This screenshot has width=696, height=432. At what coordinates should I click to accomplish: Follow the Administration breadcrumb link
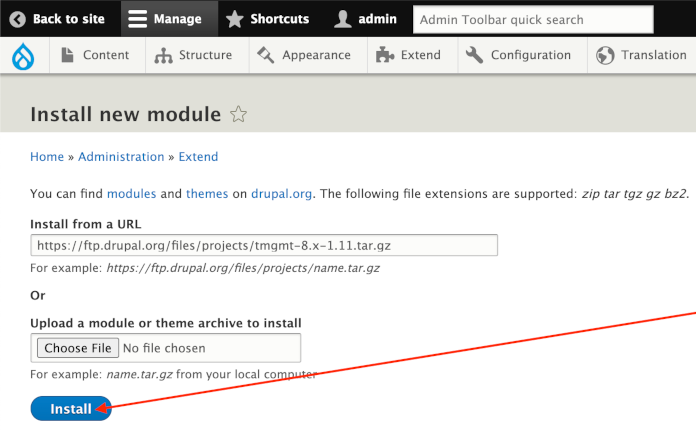click(x=121, y=157)
